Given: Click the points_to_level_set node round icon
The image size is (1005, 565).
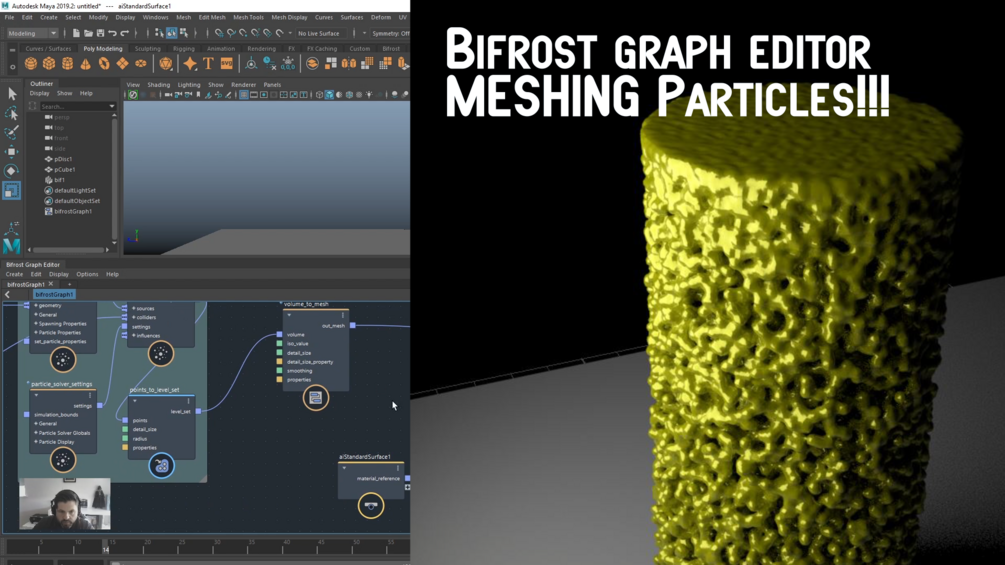Looking at the screenshot, I should (x=162, y=466).
